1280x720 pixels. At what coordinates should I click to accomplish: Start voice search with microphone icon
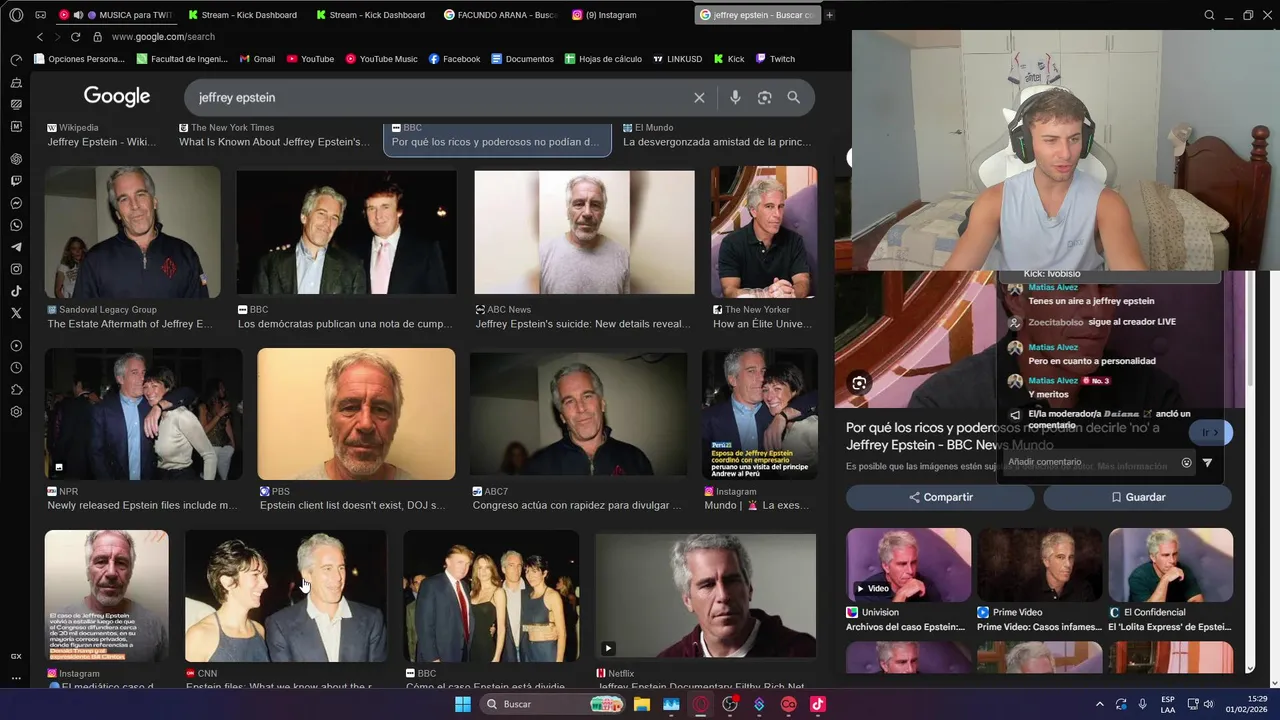point(735,97)
